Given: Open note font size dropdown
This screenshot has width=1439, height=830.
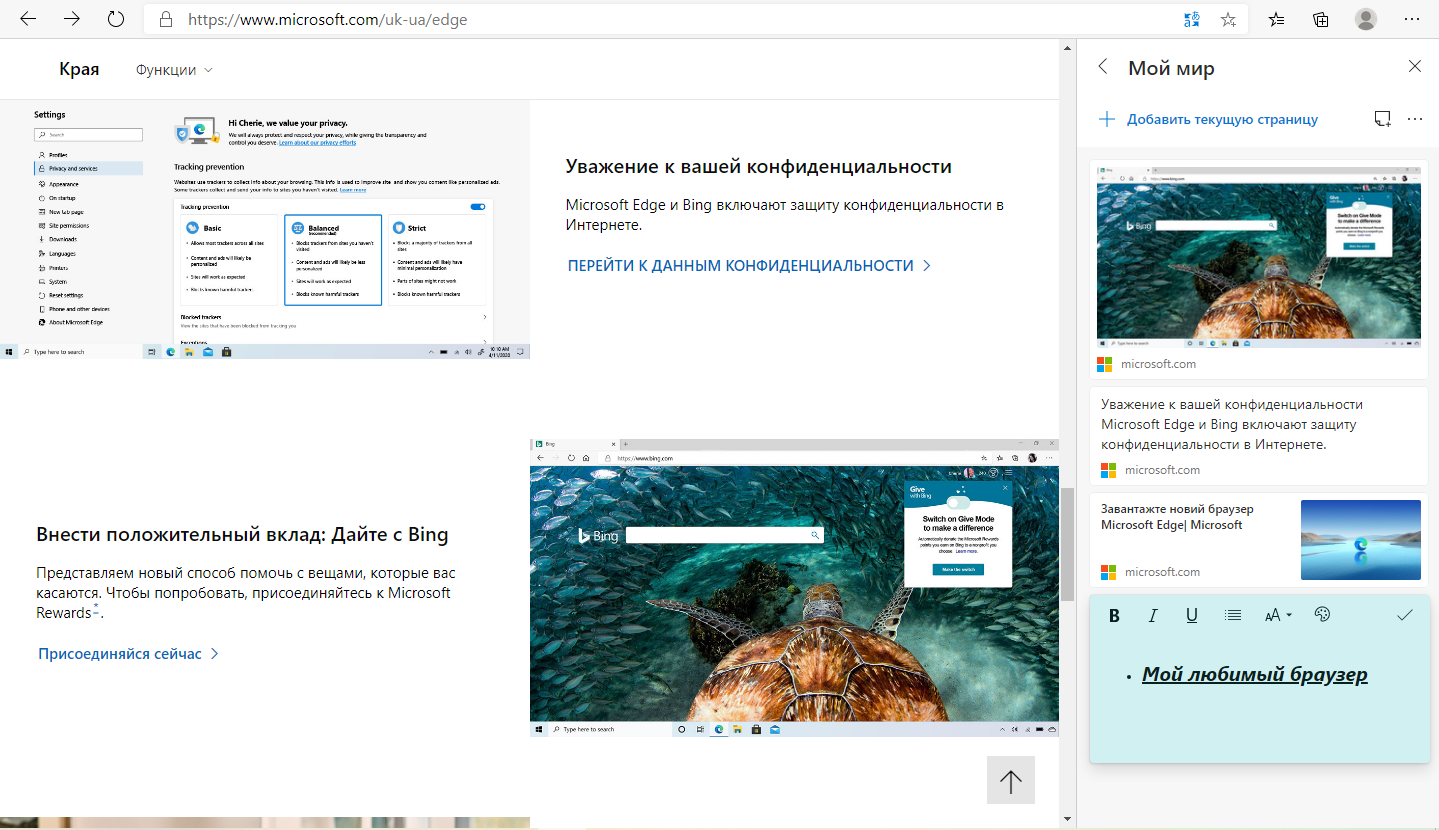Looking at the screenshot, I should pos(1278,616).
